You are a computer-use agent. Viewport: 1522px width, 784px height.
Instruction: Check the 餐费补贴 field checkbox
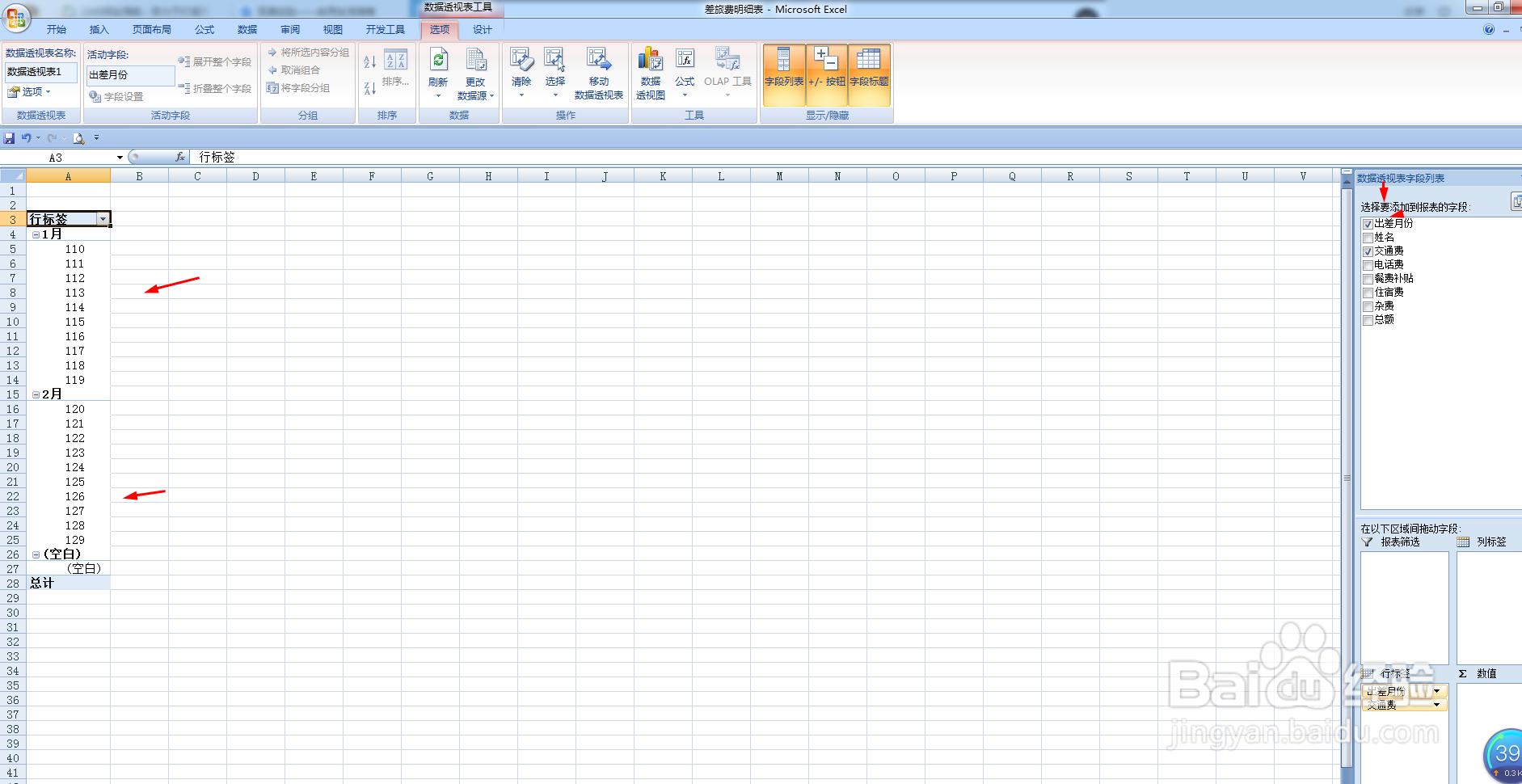pyautogui.click(x=1368, y=279)
